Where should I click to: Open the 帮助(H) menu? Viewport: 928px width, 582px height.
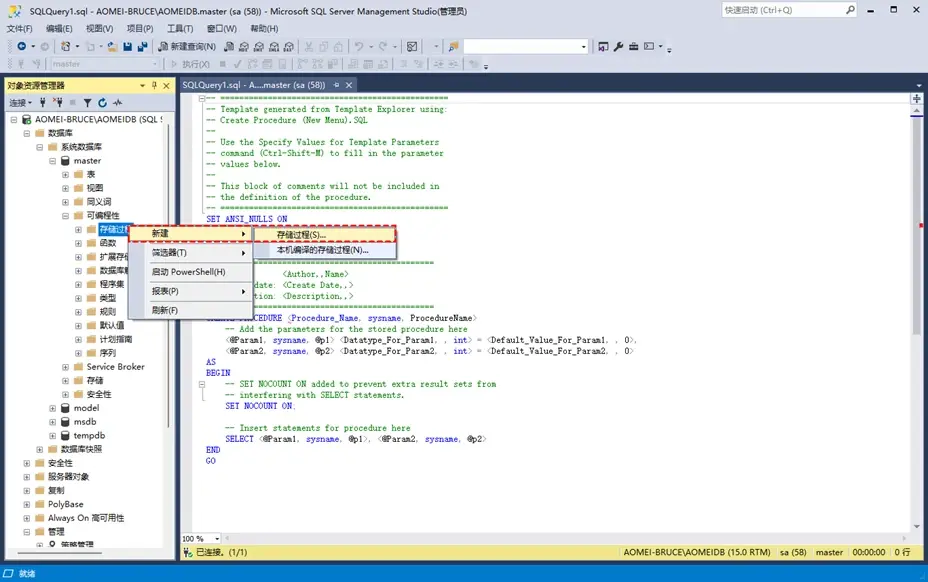[264, 28]
